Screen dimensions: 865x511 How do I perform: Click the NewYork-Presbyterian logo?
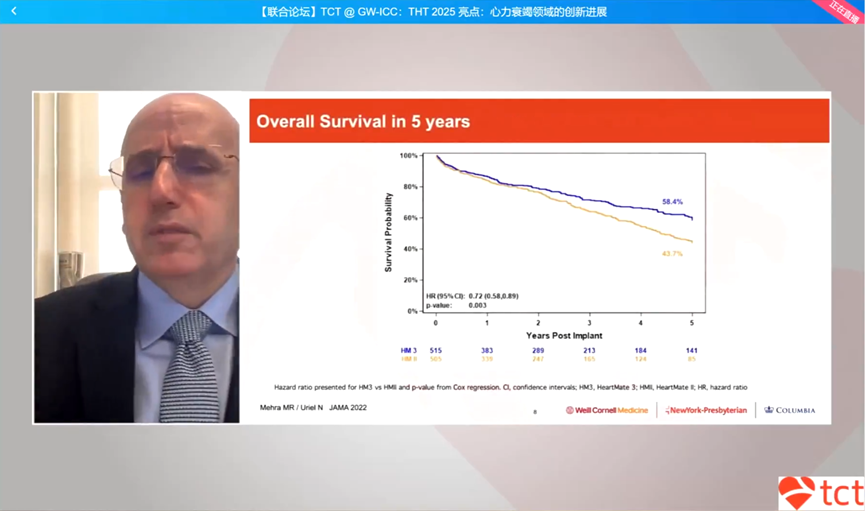tap(708, 410)
